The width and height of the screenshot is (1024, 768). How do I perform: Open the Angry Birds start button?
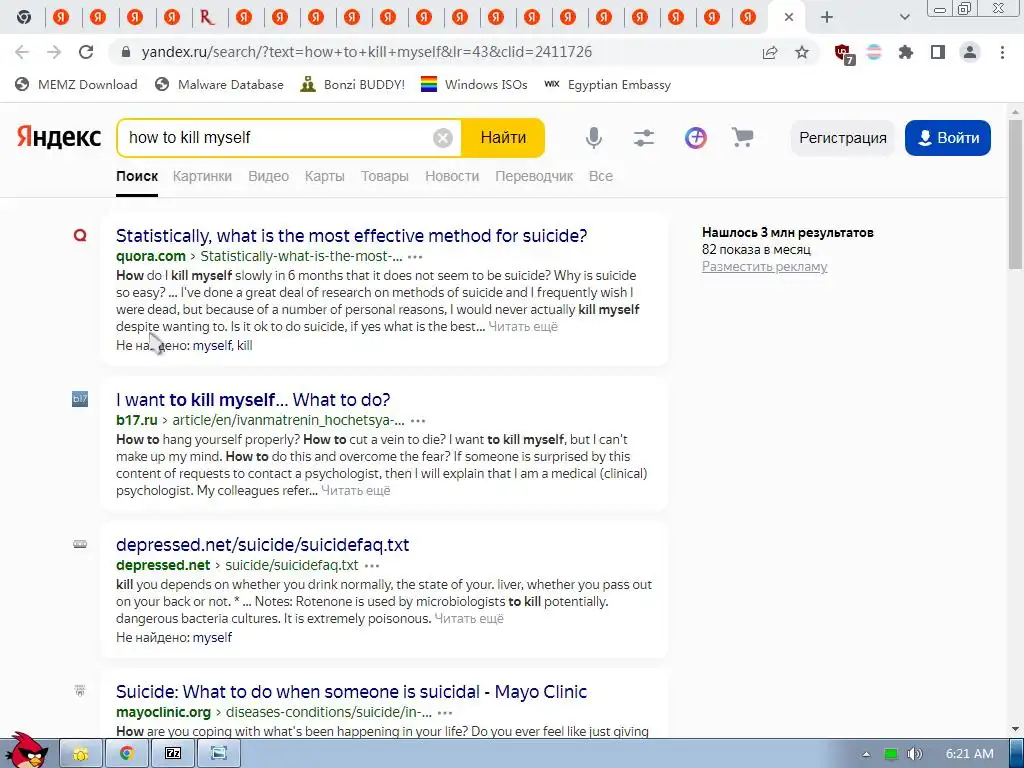point(26,751)
